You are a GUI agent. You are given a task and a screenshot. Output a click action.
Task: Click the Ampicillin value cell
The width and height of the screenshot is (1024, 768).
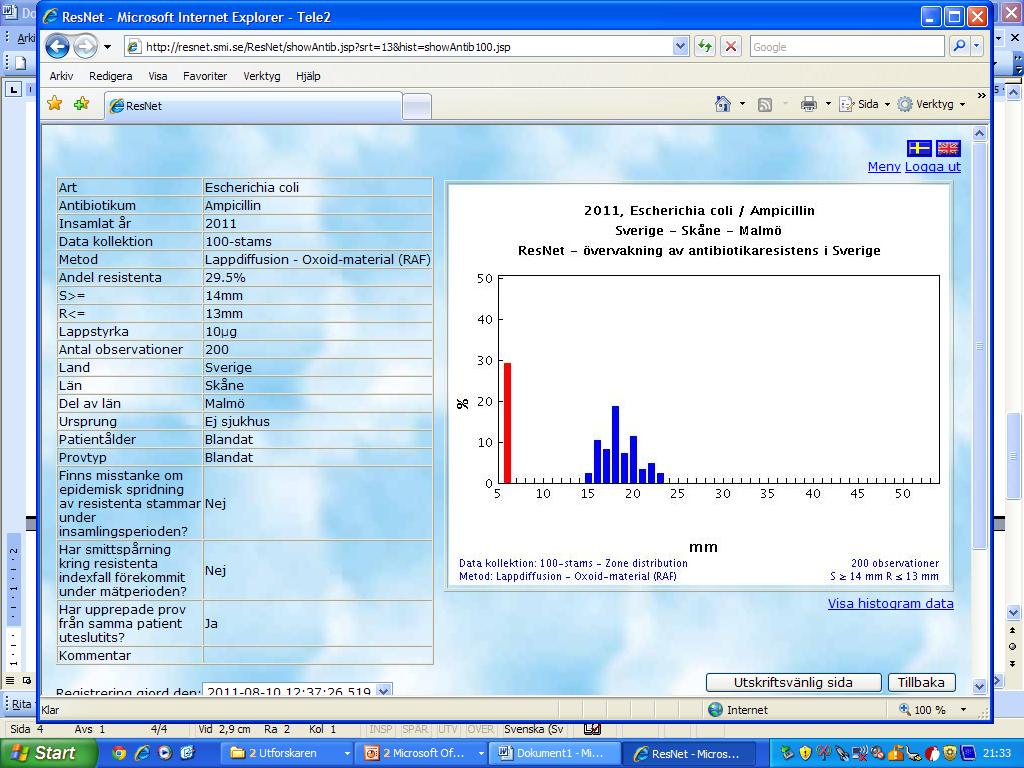click(317, 205)
